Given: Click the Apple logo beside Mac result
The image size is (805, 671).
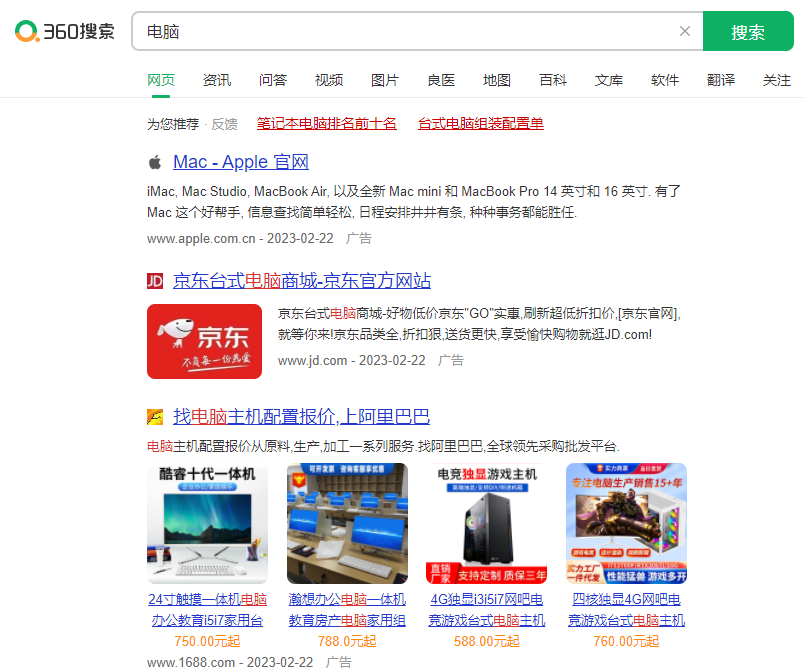Looking at the screenshot, I should (x=155, y=161).
